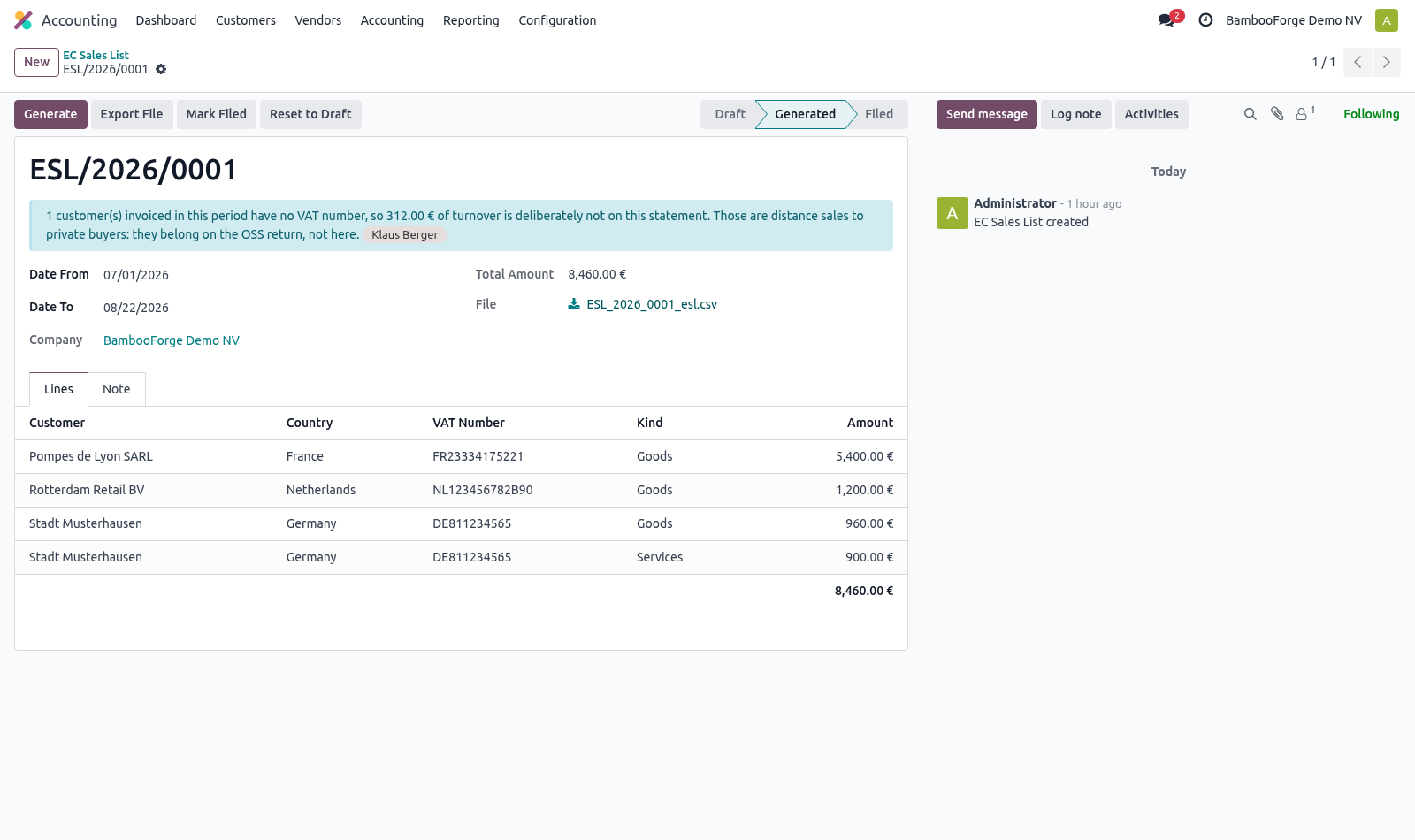Open the activities clock icon
The height and width of the screenshot is (840, 1415).
[1205, 20]
